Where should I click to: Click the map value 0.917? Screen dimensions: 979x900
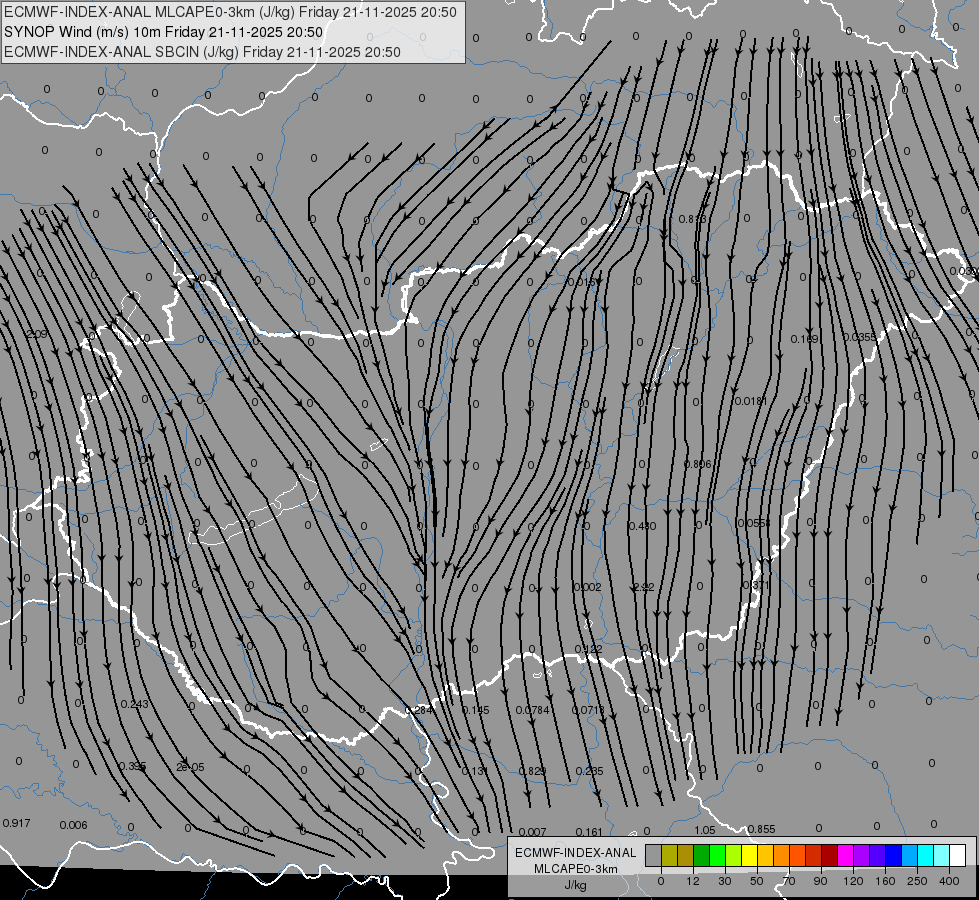click(x=16, y=823)
